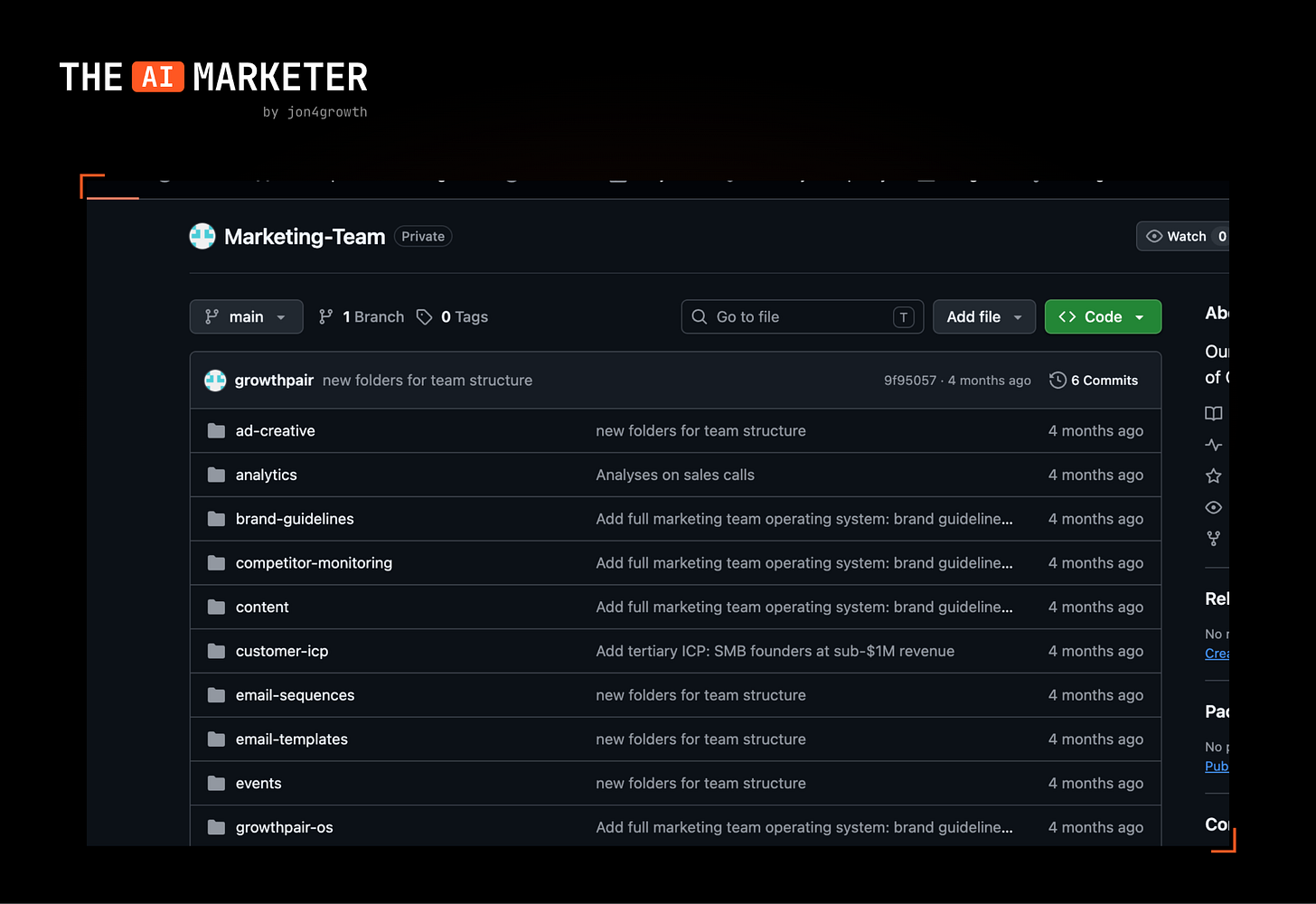This screenshot has height=904, width=1316.
Task: Expand the Add file dropdown
Action: [x=983, y=316]
